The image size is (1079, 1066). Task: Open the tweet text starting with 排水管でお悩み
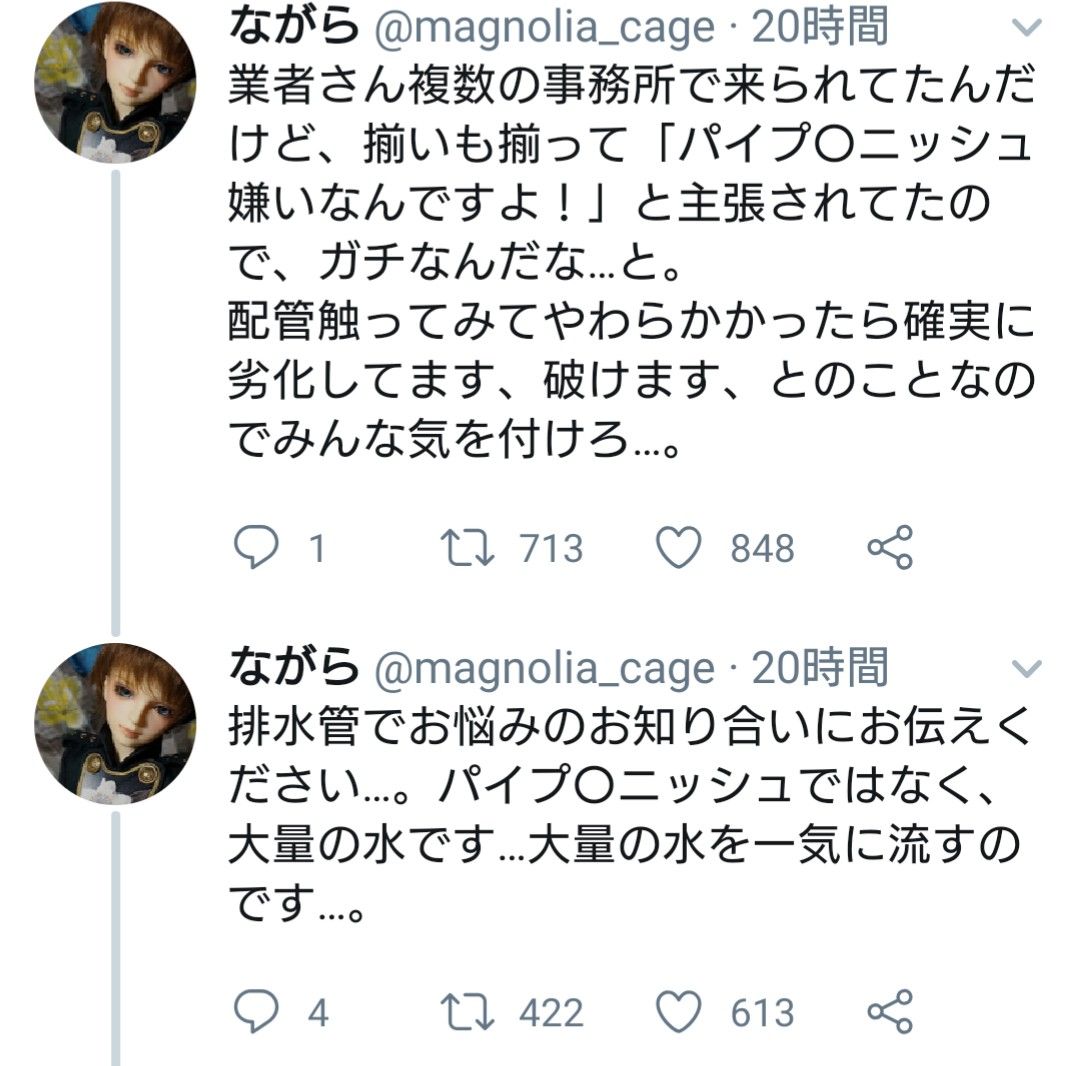coord(630,815)
